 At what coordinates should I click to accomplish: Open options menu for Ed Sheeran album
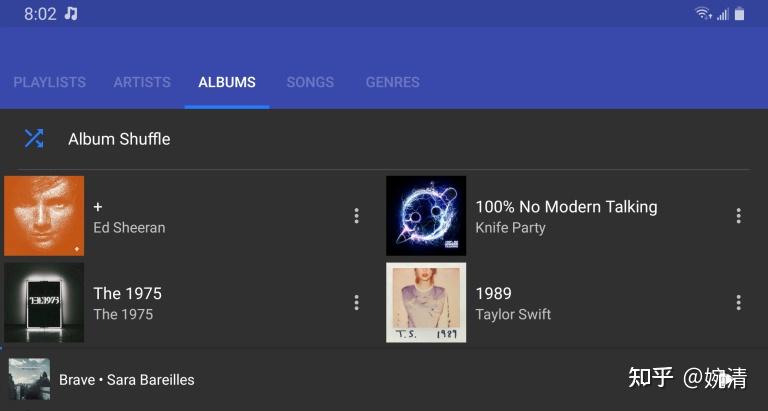[x=357, y=216]
